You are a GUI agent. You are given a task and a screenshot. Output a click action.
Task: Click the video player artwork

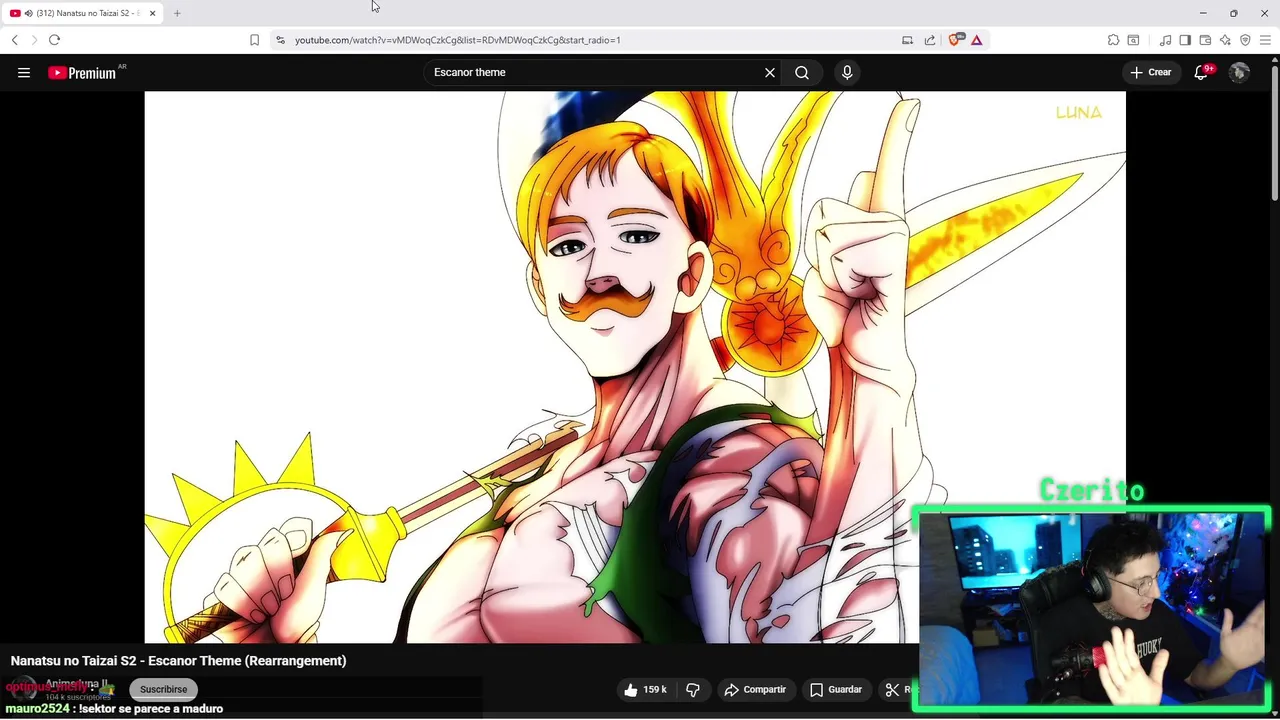pyautogui.click(x=635, y=367)
